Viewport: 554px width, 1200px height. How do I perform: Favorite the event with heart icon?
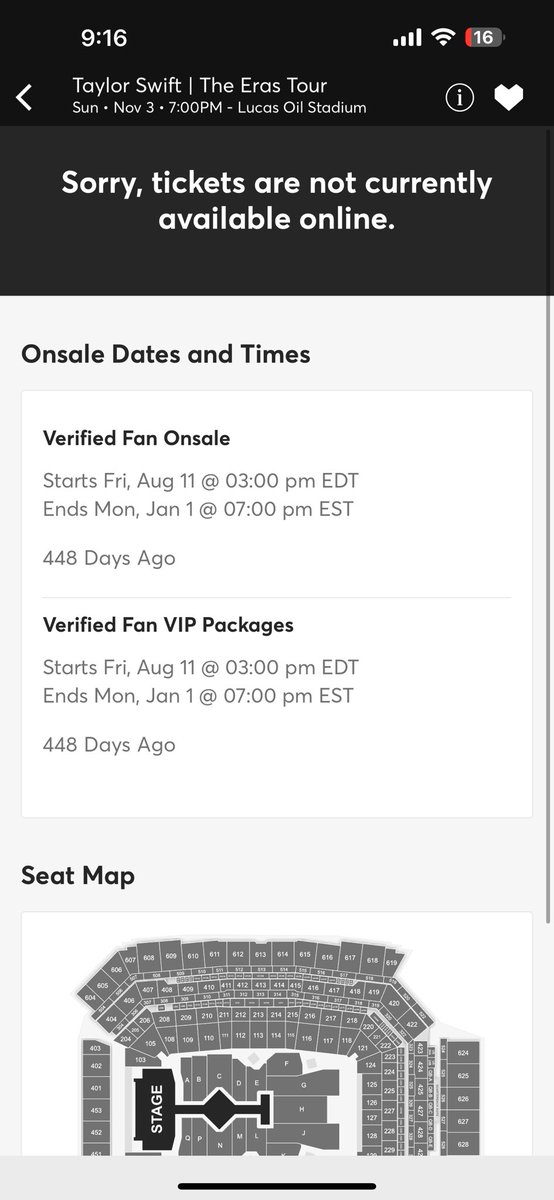509,97
